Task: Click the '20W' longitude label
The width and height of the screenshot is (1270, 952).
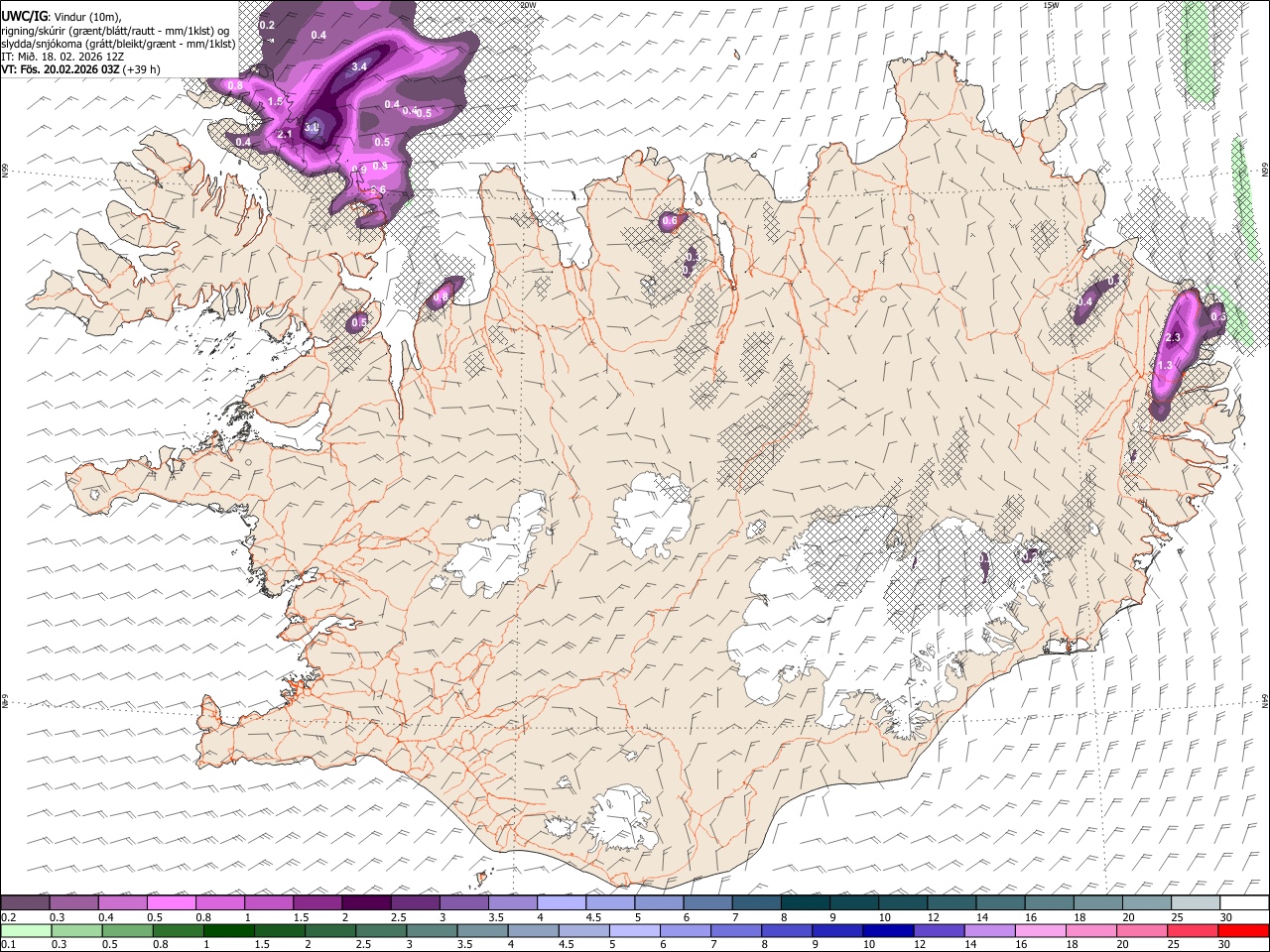Action: [x=527, y=5]
